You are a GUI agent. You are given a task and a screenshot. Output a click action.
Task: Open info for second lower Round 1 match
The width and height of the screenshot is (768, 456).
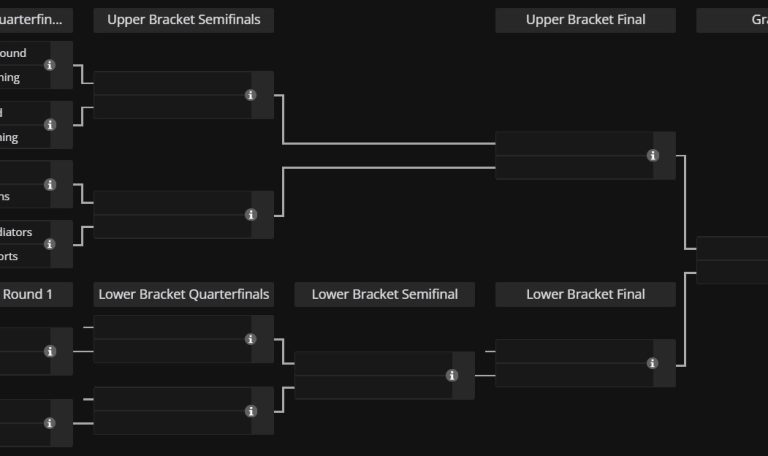pyautogui.click(x=50, y=423)
